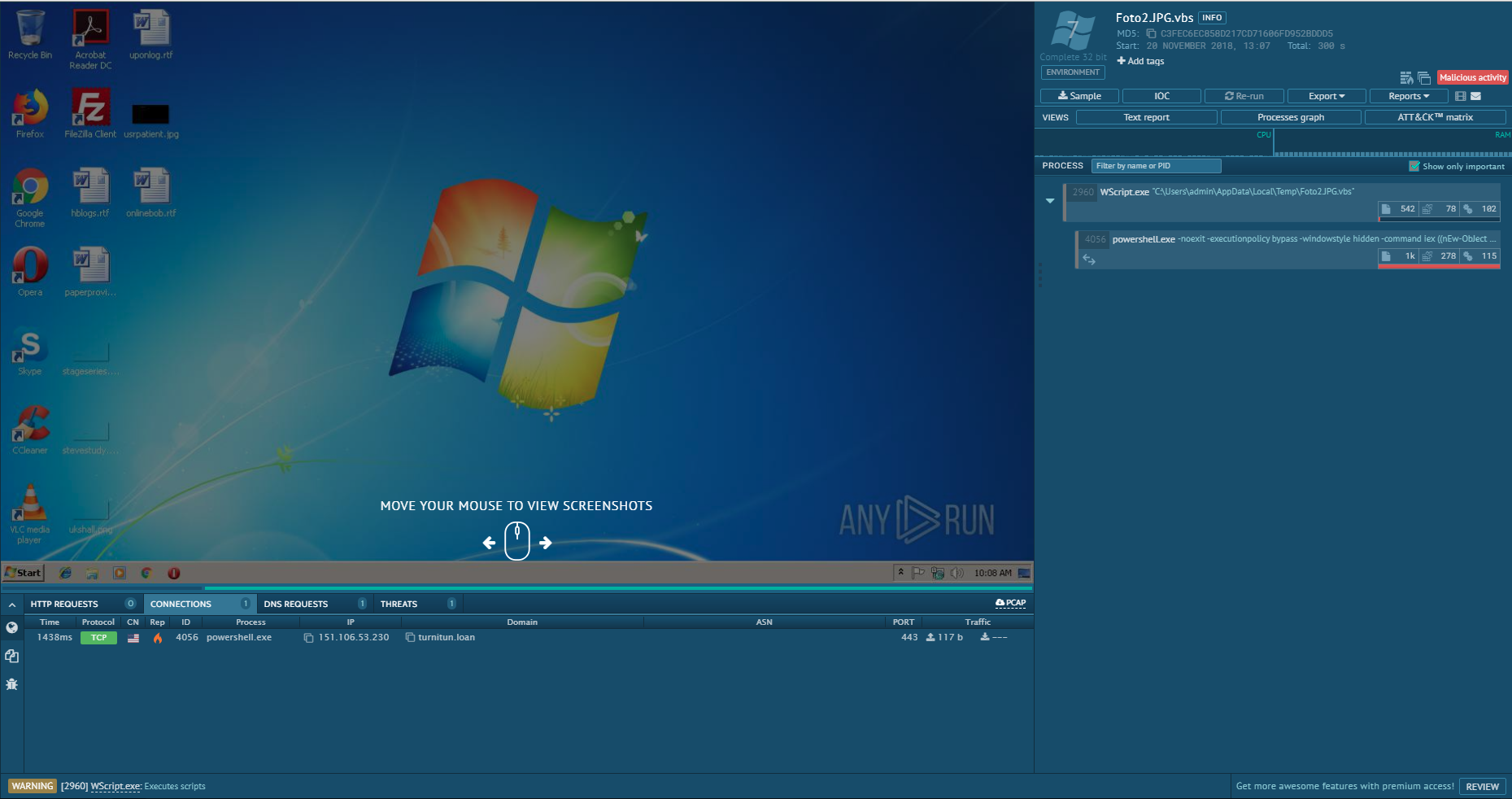Copy the MD5 hash with the copy icon
Screen dimensions: 1512x799
pos(1151,33)
